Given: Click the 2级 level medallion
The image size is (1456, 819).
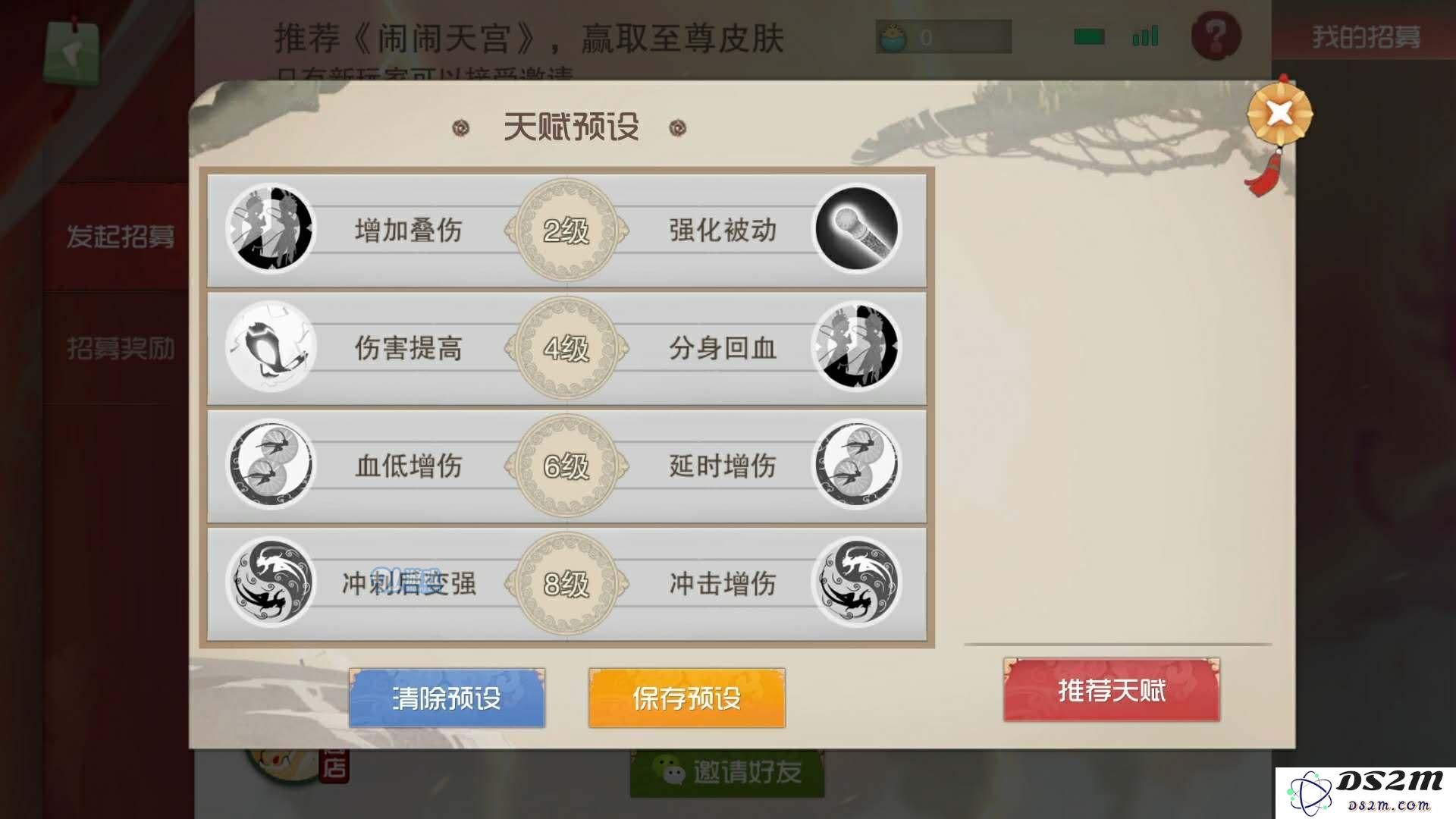Looking at the screenshot, I should pyautogui.click(x=566, y=230).
